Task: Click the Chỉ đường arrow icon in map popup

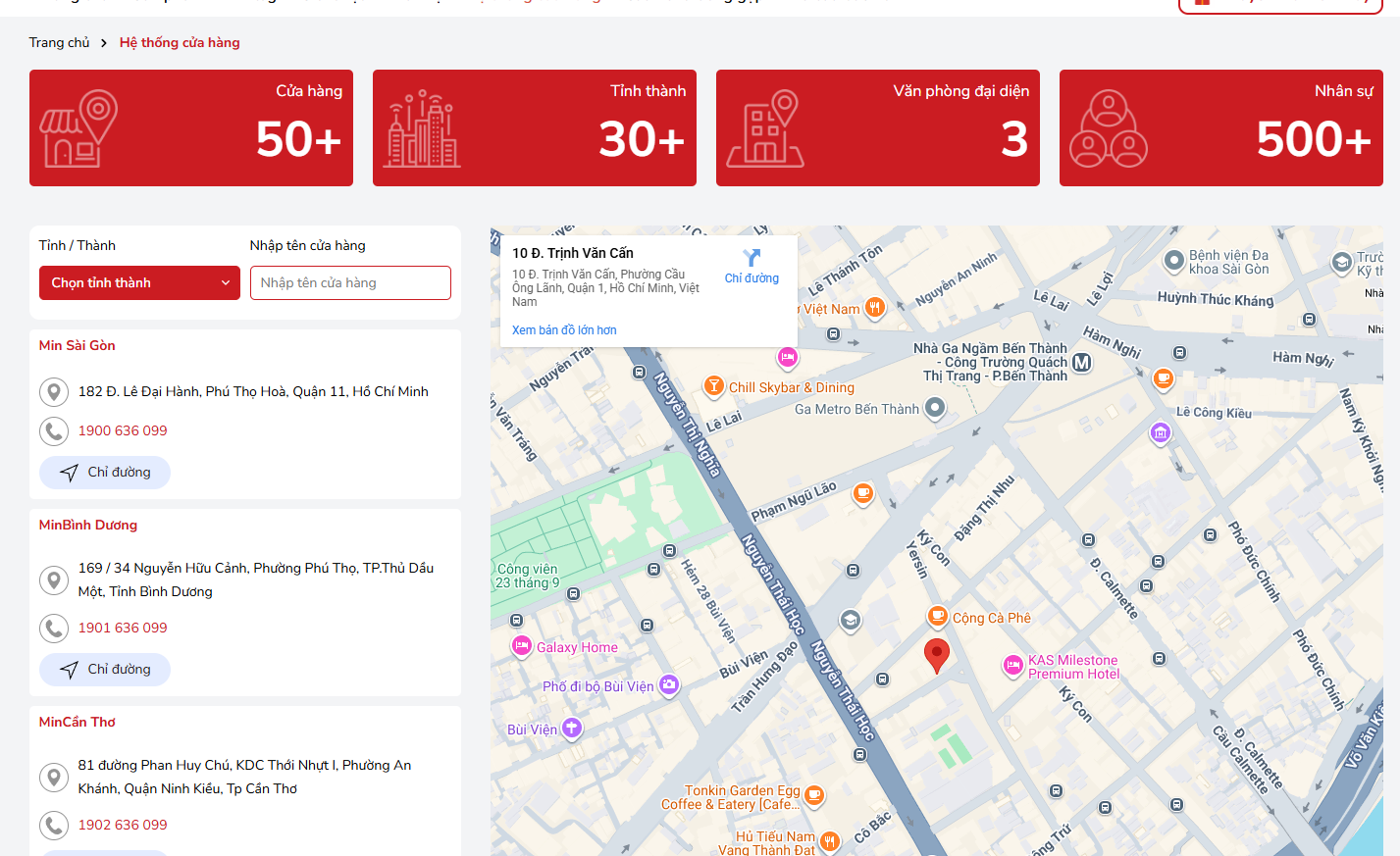Action: [x=752, y=258]
